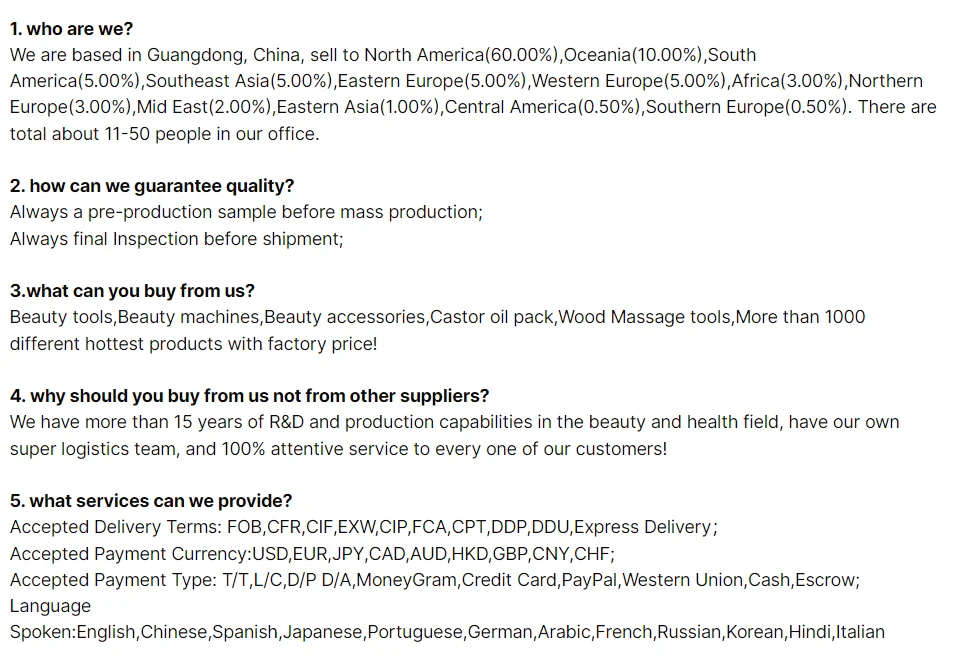
Task: Click the 'Wood Massage tools' text
Action: pos(645,317)
